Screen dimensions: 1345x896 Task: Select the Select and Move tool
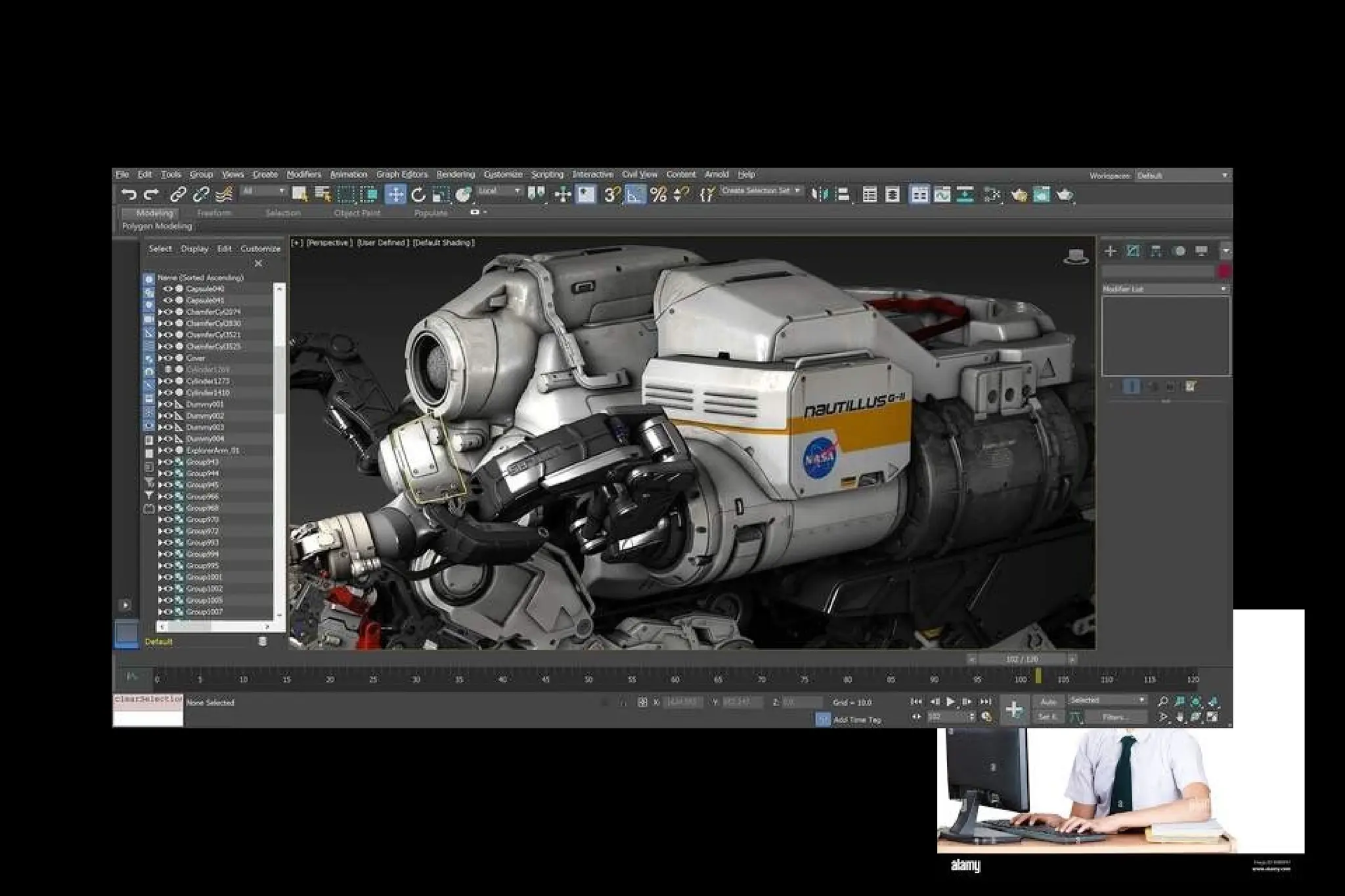click(395, 194)
